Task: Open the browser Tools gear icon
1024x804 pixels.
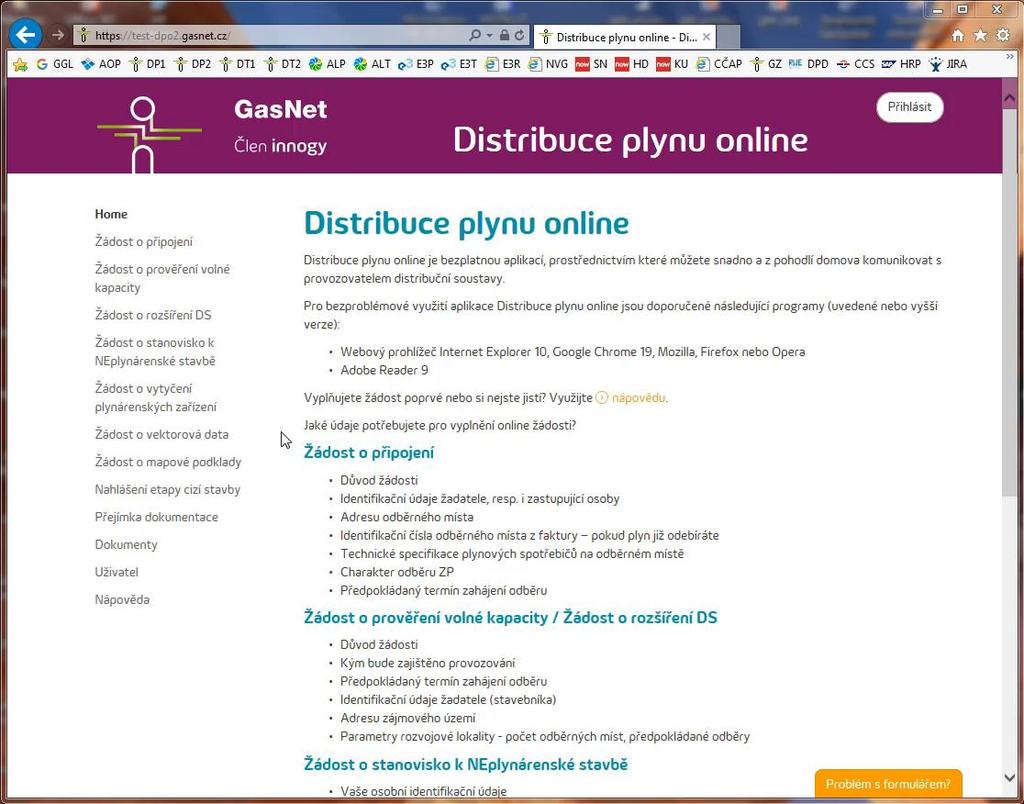Action: coord(1003,35)
